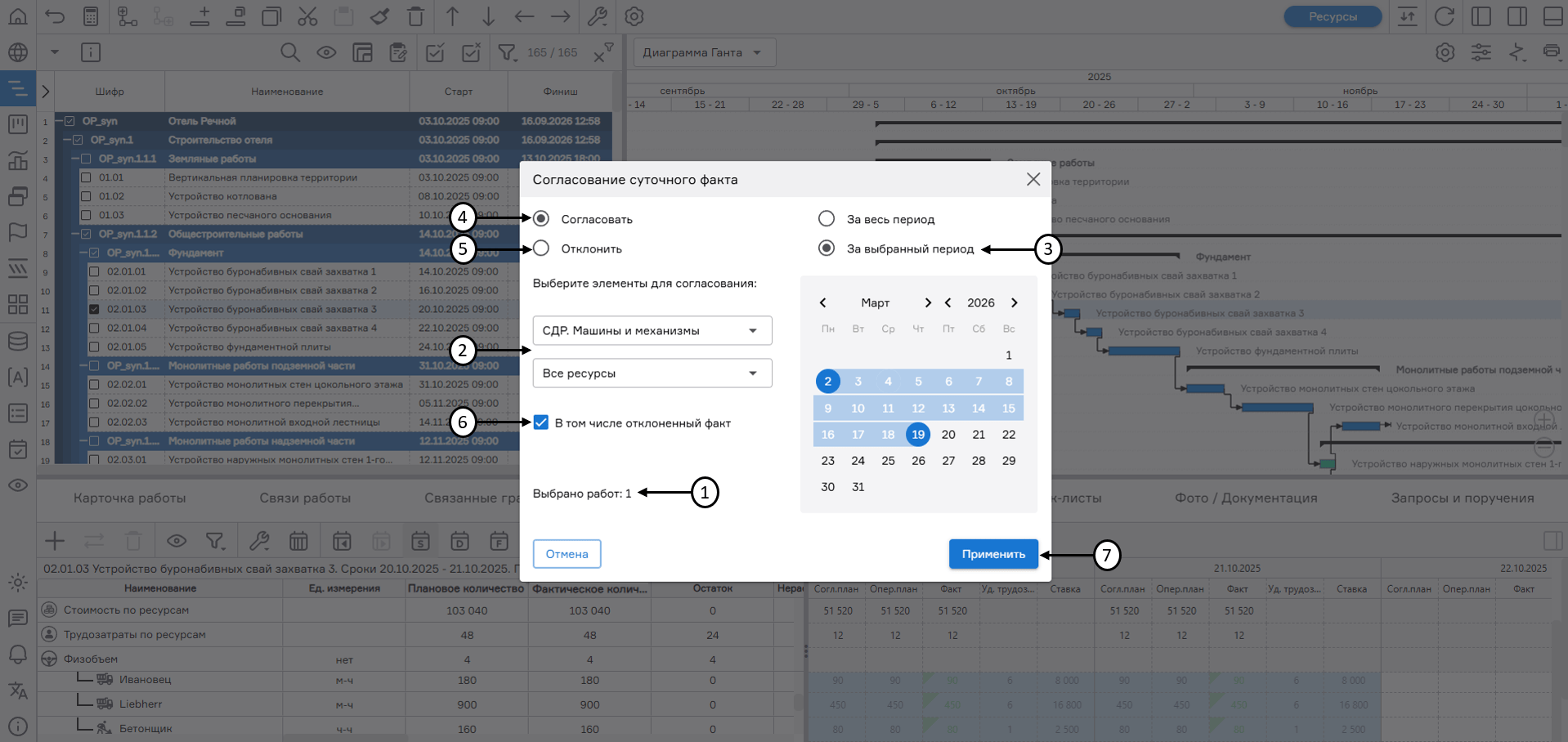Click the trash delete icon in top toolbar
Screen dimensions: 1568x742
(415, 16)
